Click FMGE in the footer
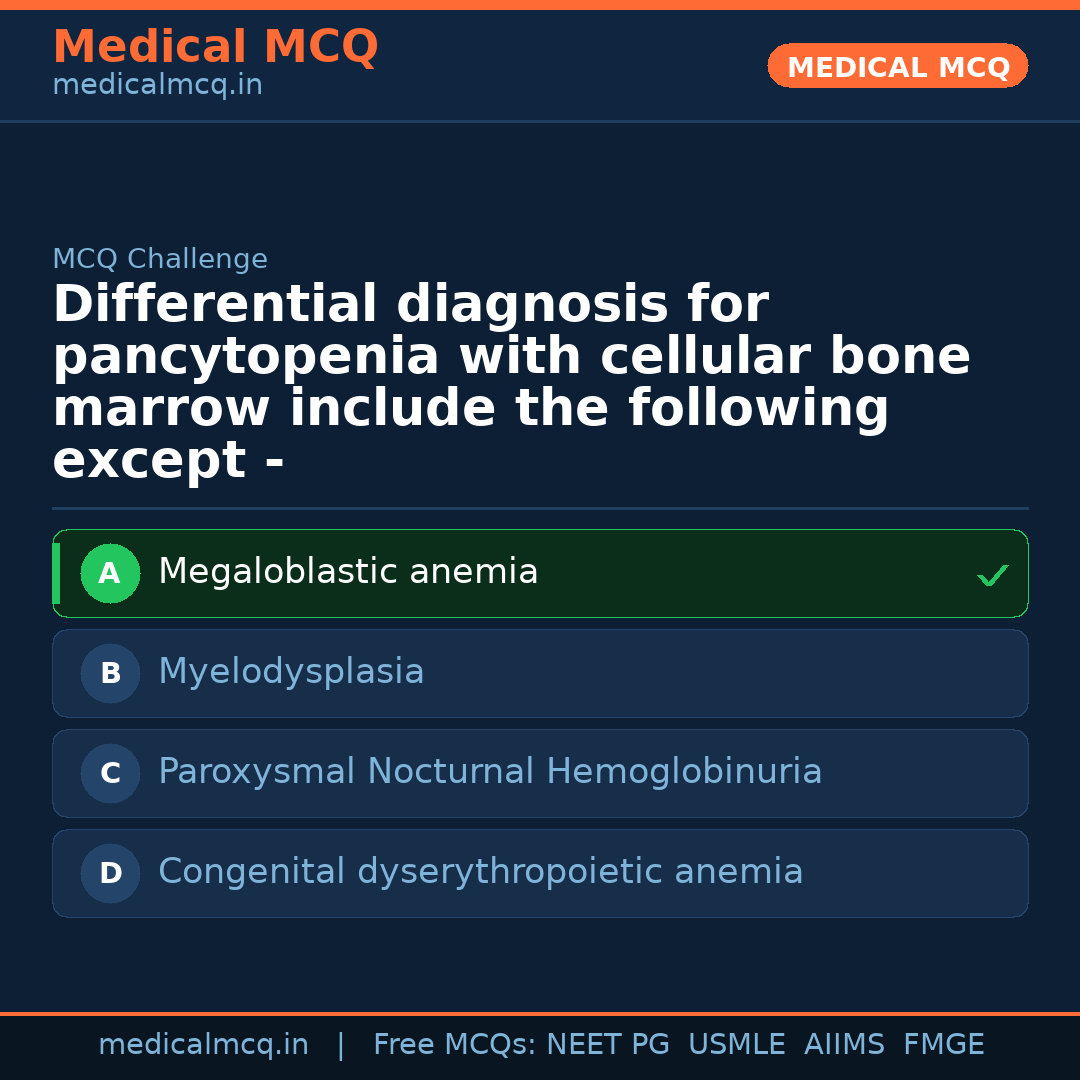 click(x=943, y=1045)
